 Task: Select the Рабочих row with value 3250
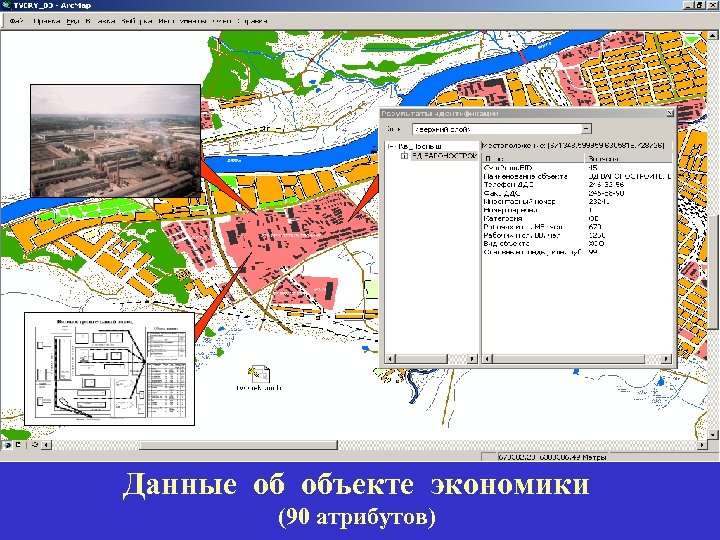(x=577, y=235)
